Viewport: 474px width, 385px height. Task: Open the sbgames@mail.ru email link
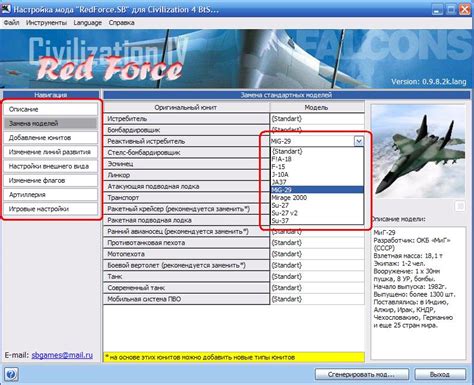click(x=62, y=355)
